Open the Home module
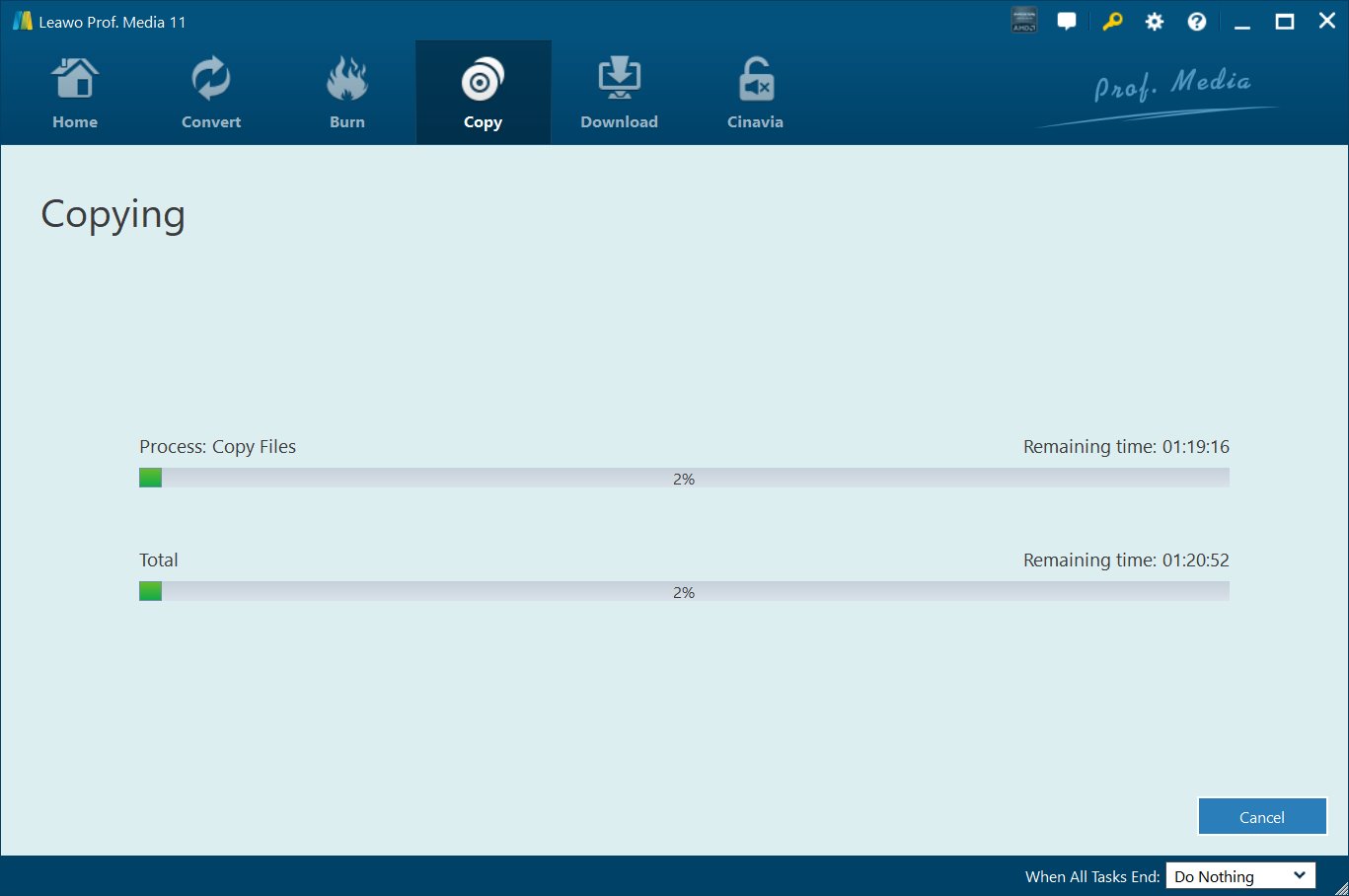 [x=75, y=93]
